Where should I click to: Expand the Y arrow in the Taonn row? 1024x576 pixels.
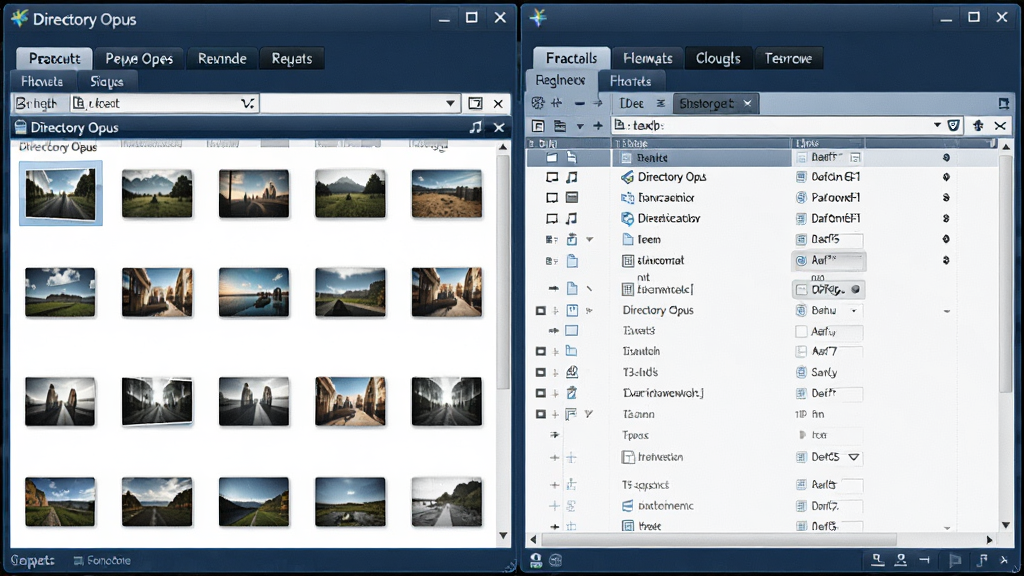(x=588, y=414)
